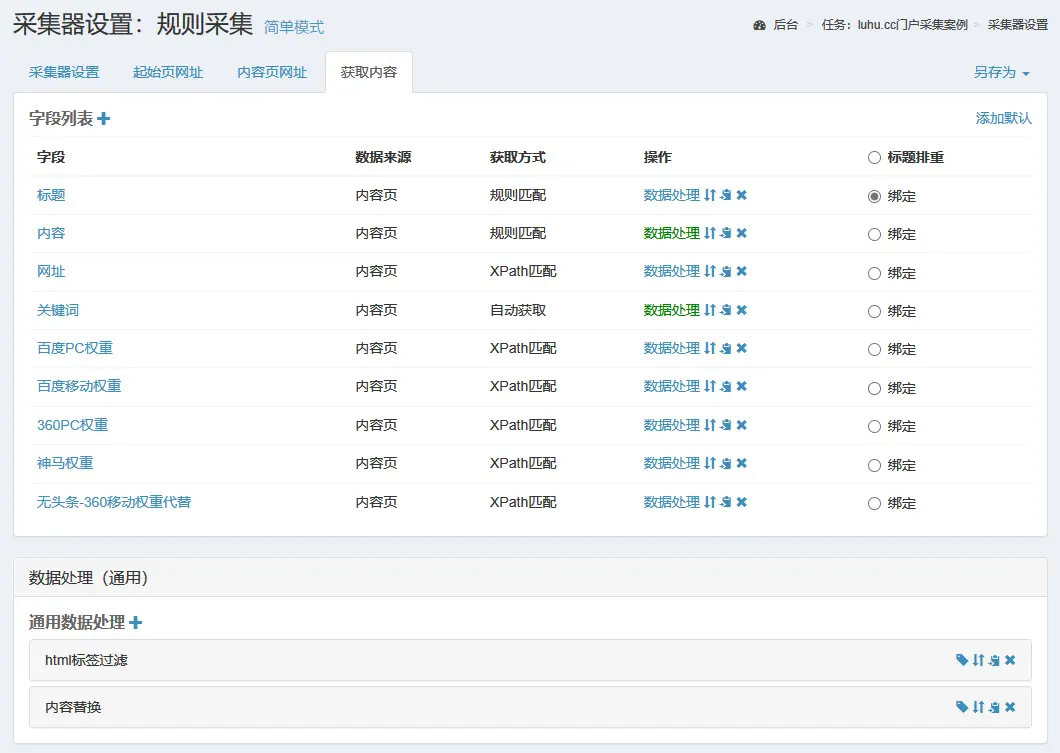Switch to the 采集器设置 tab

(x=64, y=72)
